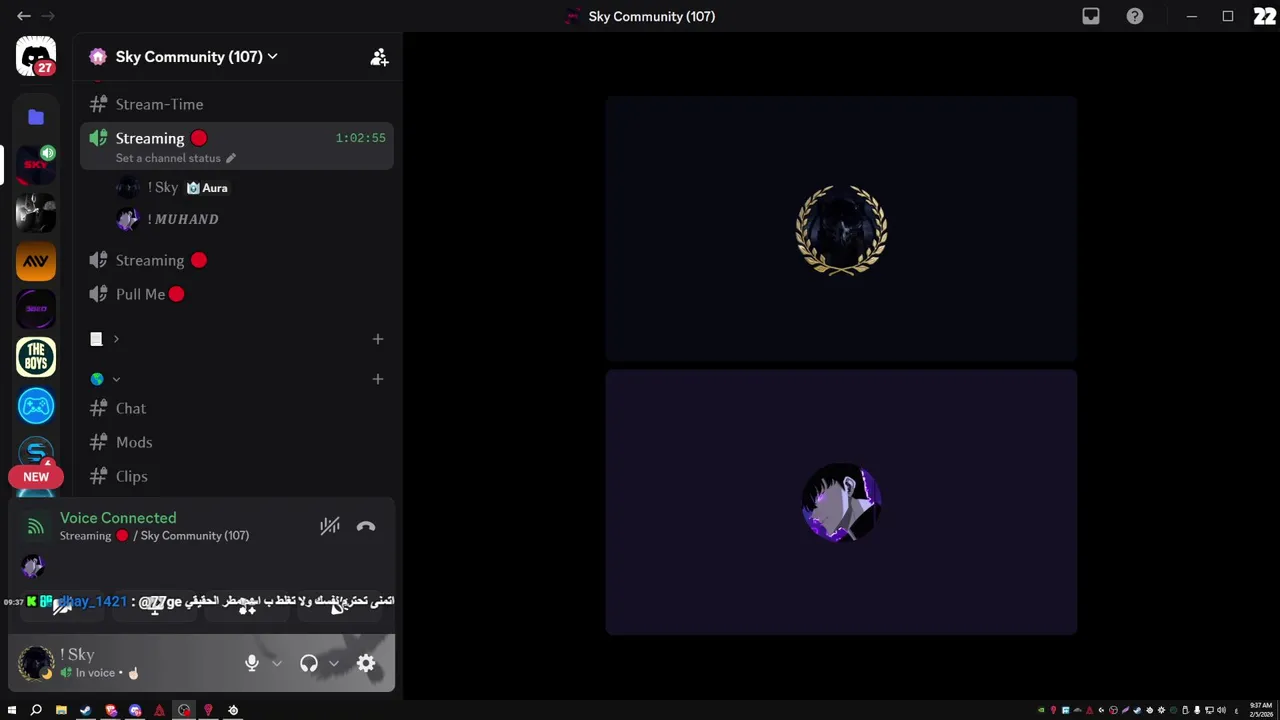Viewport: 1280px width, 720px height.
Task: Join the second Streaming voice channel
Action: [237, 260]
